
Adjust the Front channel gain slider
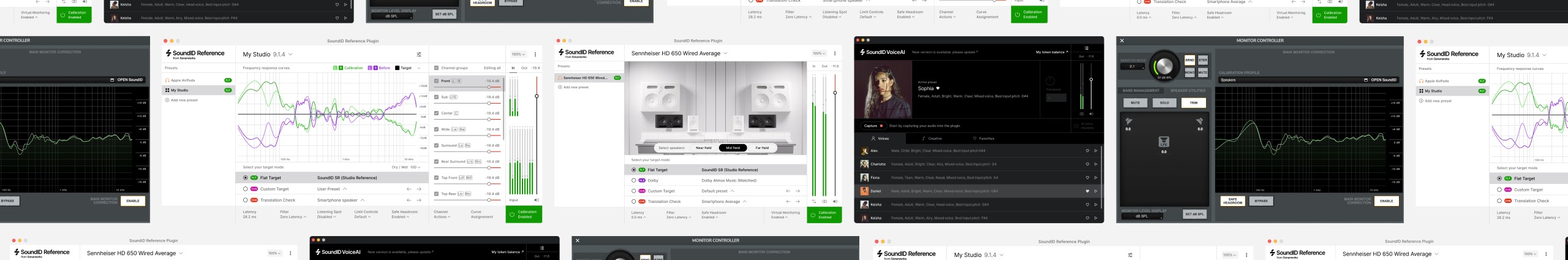click(x=488, y=87)
